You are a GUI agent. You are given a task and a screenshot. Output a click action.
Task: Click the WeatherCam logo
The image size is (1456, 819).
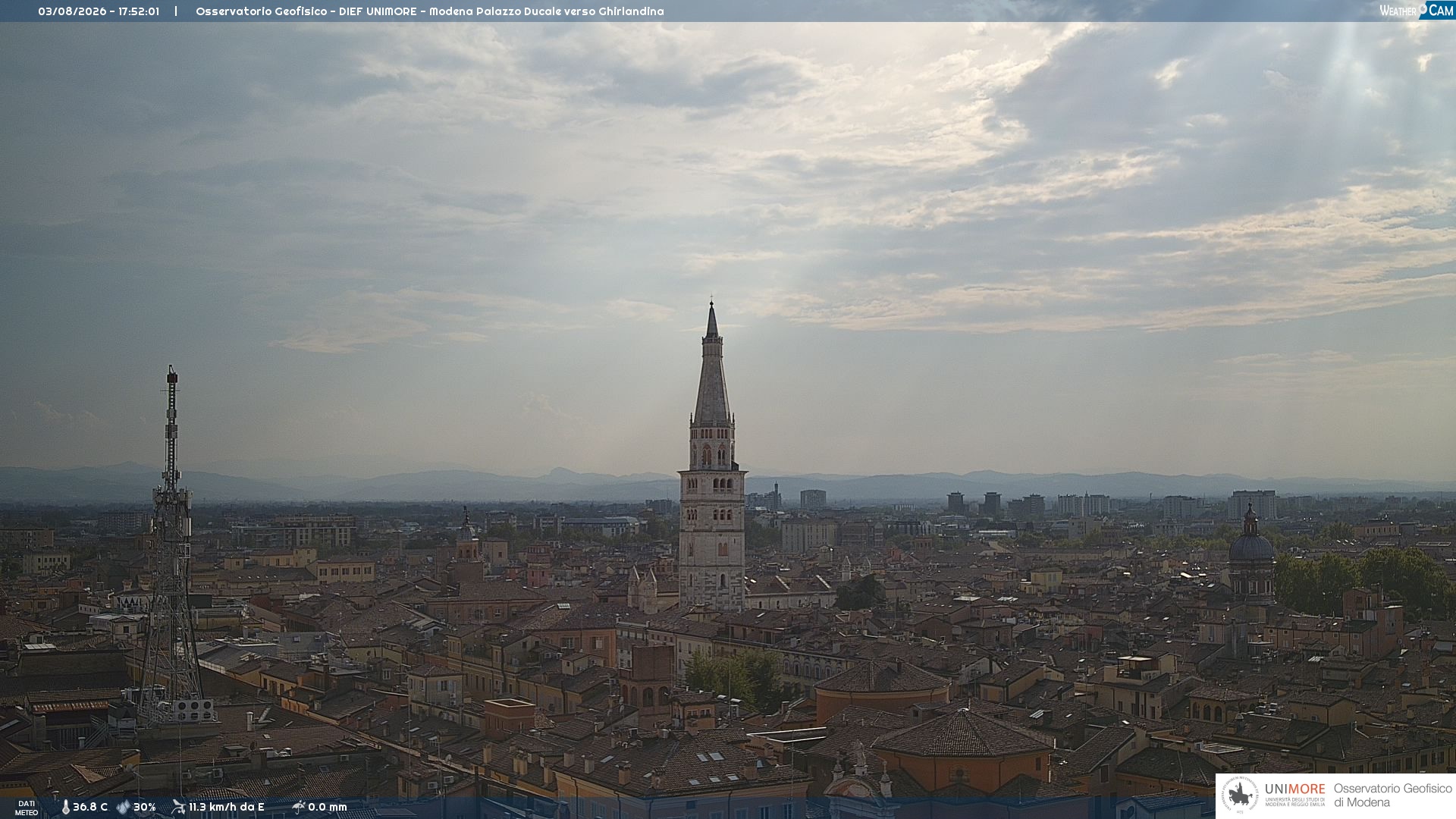coord(1417,11)
